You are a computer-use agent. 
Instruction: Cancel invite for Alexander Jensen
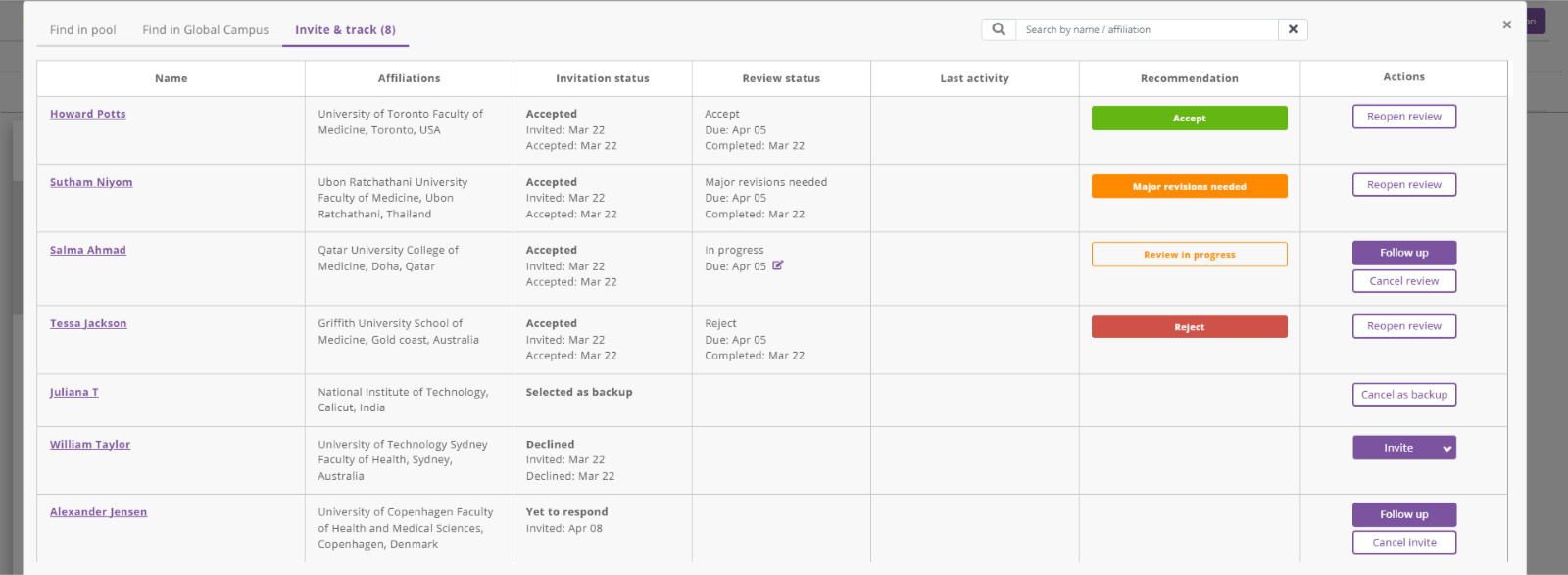click(1404, 543)
